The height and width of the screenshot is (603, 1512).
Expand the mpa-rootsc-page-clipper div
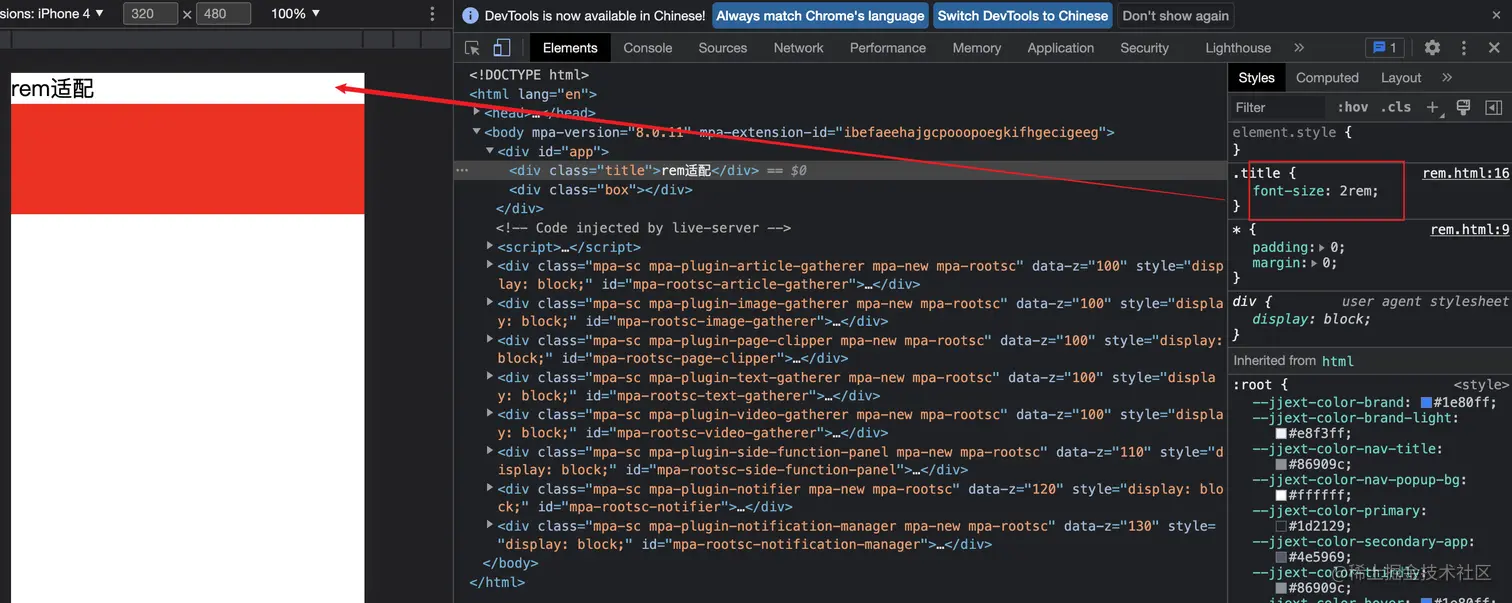click(490, 339)
